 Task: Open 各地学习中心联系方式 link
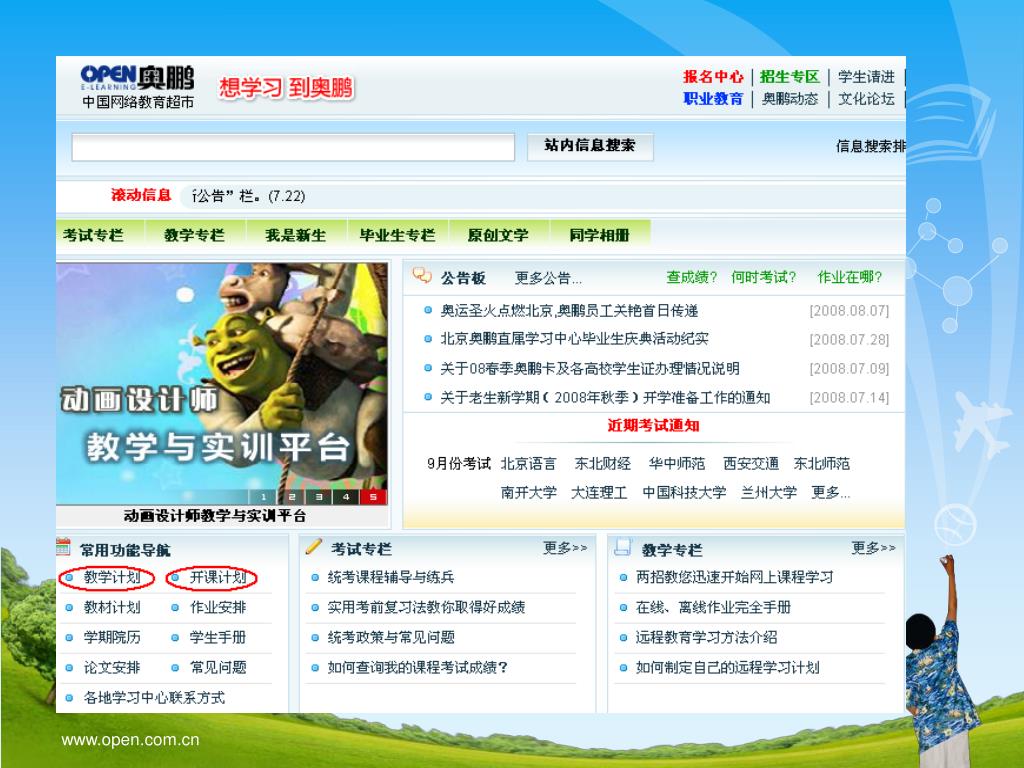(154, 697)
